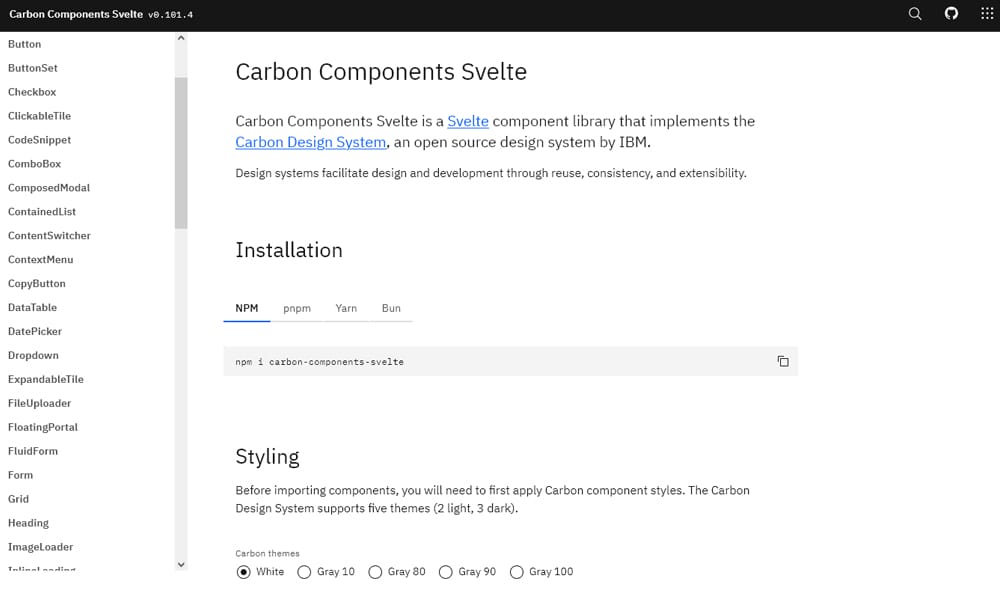Switch to the NPM tab
The height and width of the screenshot is (600, 1000).
[x=247, y=309]
